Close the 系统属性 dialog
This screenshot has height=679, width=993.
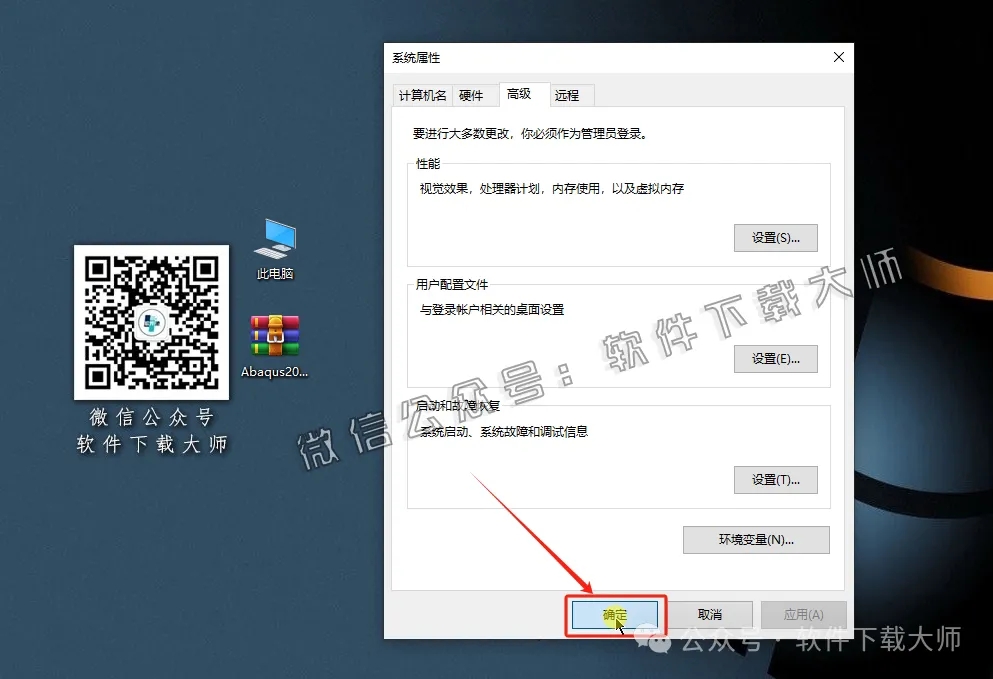pos(838,57)
